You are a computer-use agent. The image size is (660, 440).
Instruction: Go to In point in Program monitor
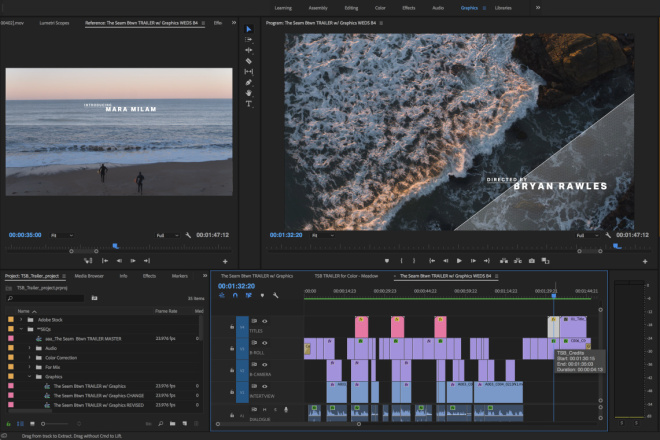click(431, 261)
